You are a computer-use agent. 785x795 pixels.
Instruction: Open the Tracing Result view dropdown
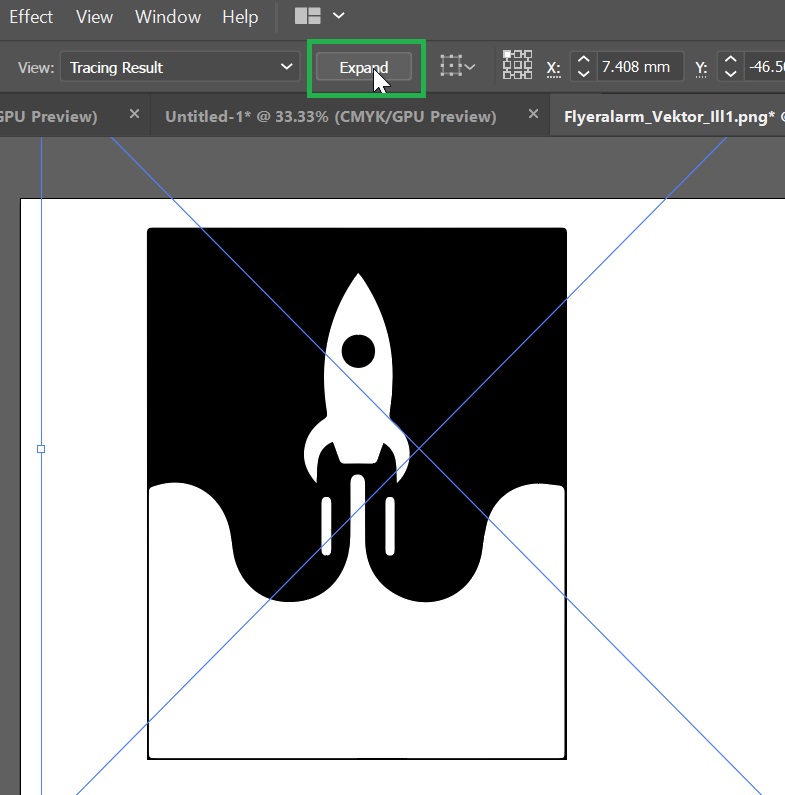coord(179,68)
